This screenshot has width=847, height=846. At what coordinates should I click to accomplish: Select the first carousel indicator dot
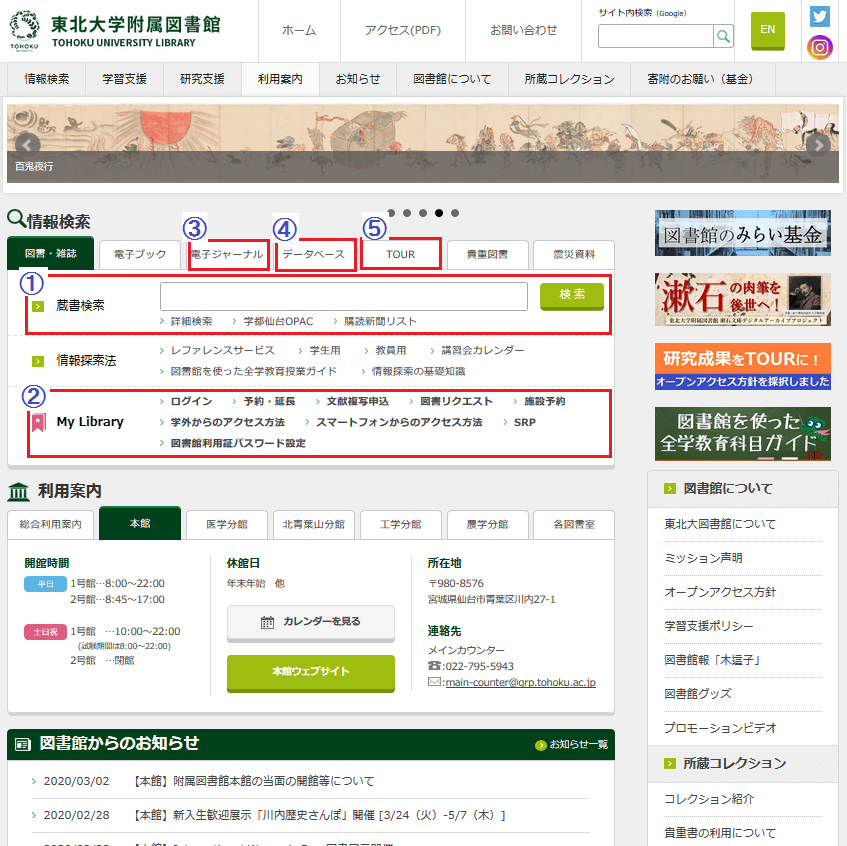(392, 213)
